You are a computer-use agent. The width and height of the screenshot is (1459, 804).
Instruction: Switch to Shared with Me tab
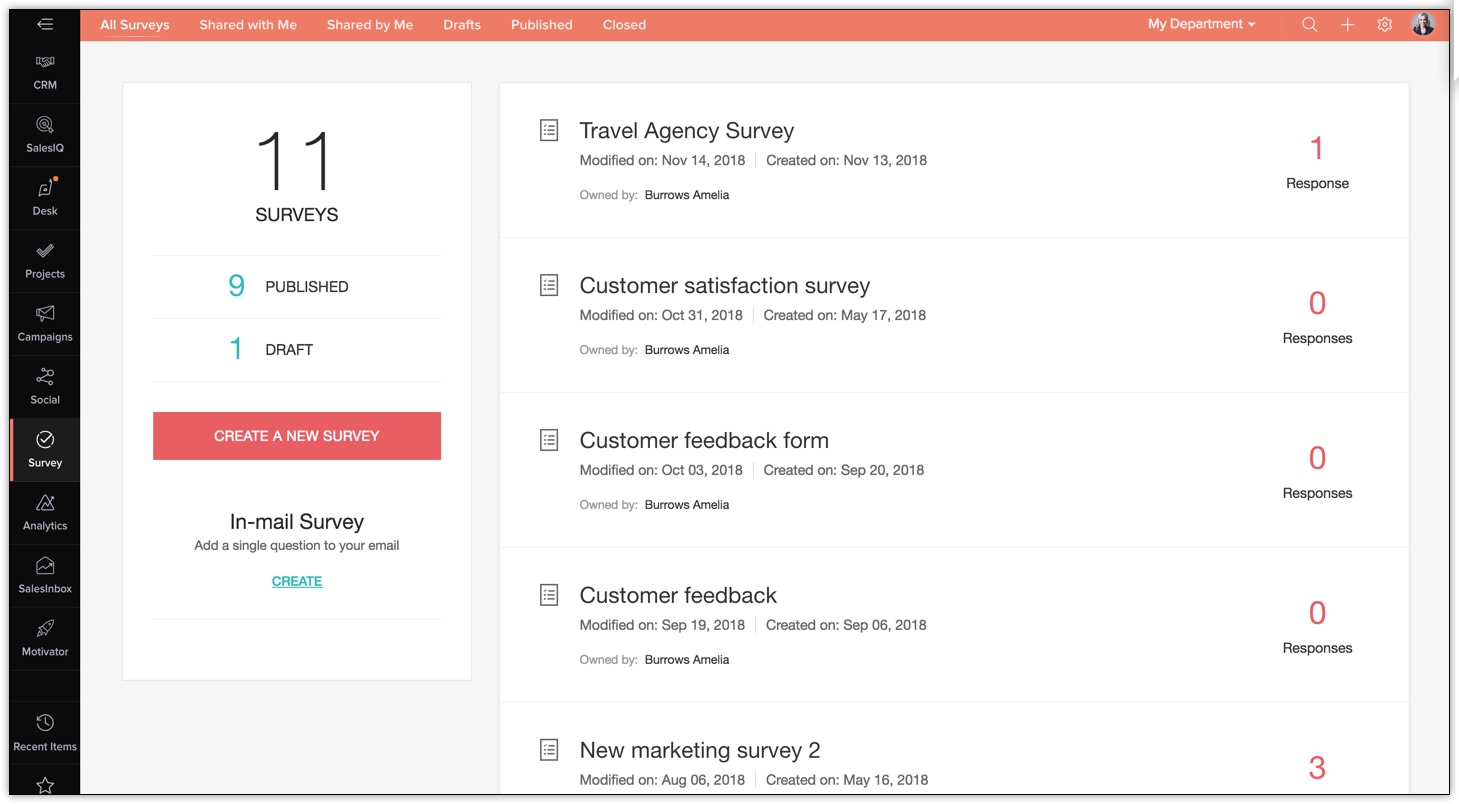tap(248, 25)
